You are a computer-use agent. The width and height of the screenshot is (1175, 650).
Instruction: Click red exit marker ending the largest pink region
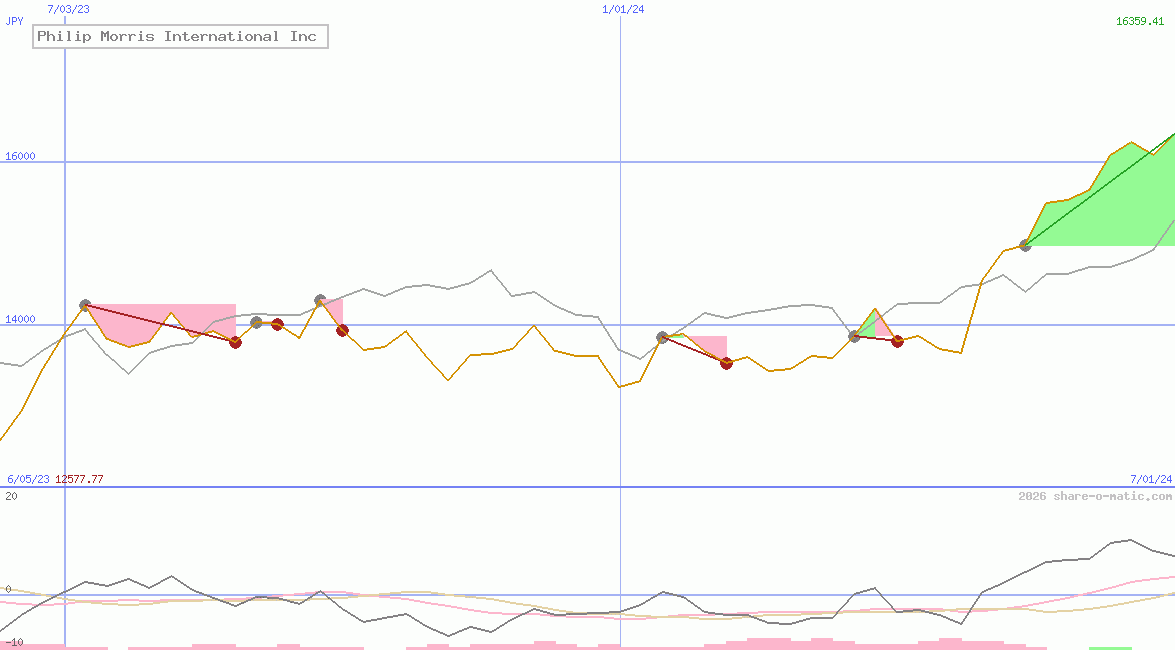[235, 343]
